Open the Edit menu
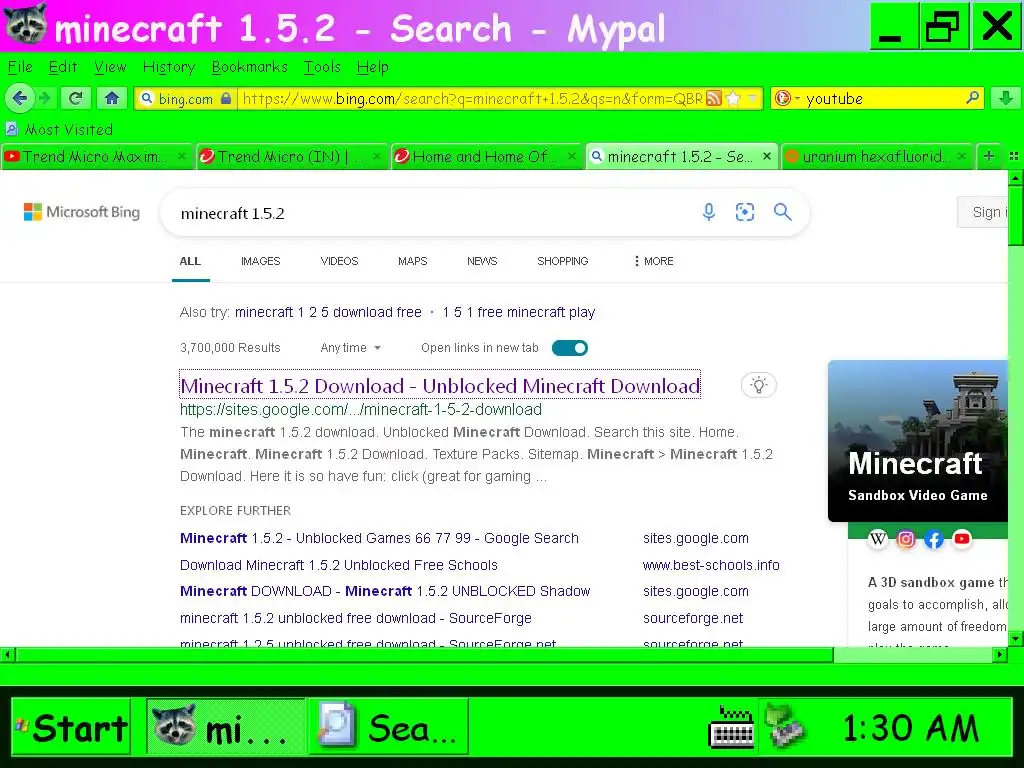Screen dimensions: 1024x768 [63, 67]
